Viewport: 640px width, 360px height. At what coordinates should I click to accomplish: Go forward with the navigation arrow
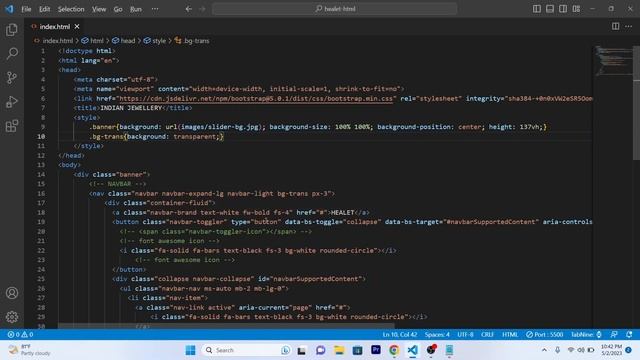(x=202, y=9)
